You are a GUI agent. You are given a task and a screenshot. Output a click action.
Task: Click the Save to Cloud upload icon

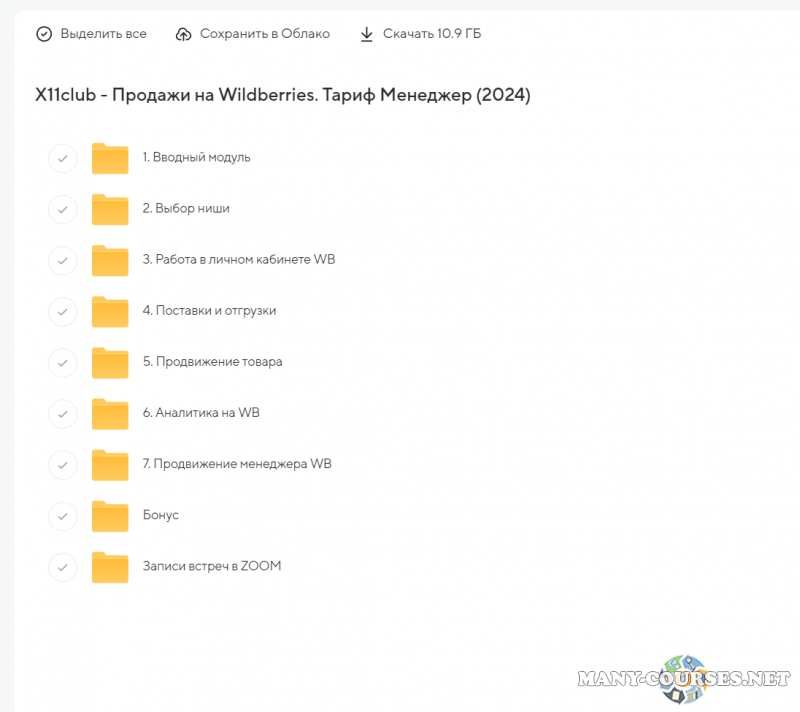click(x=183, y=34)
